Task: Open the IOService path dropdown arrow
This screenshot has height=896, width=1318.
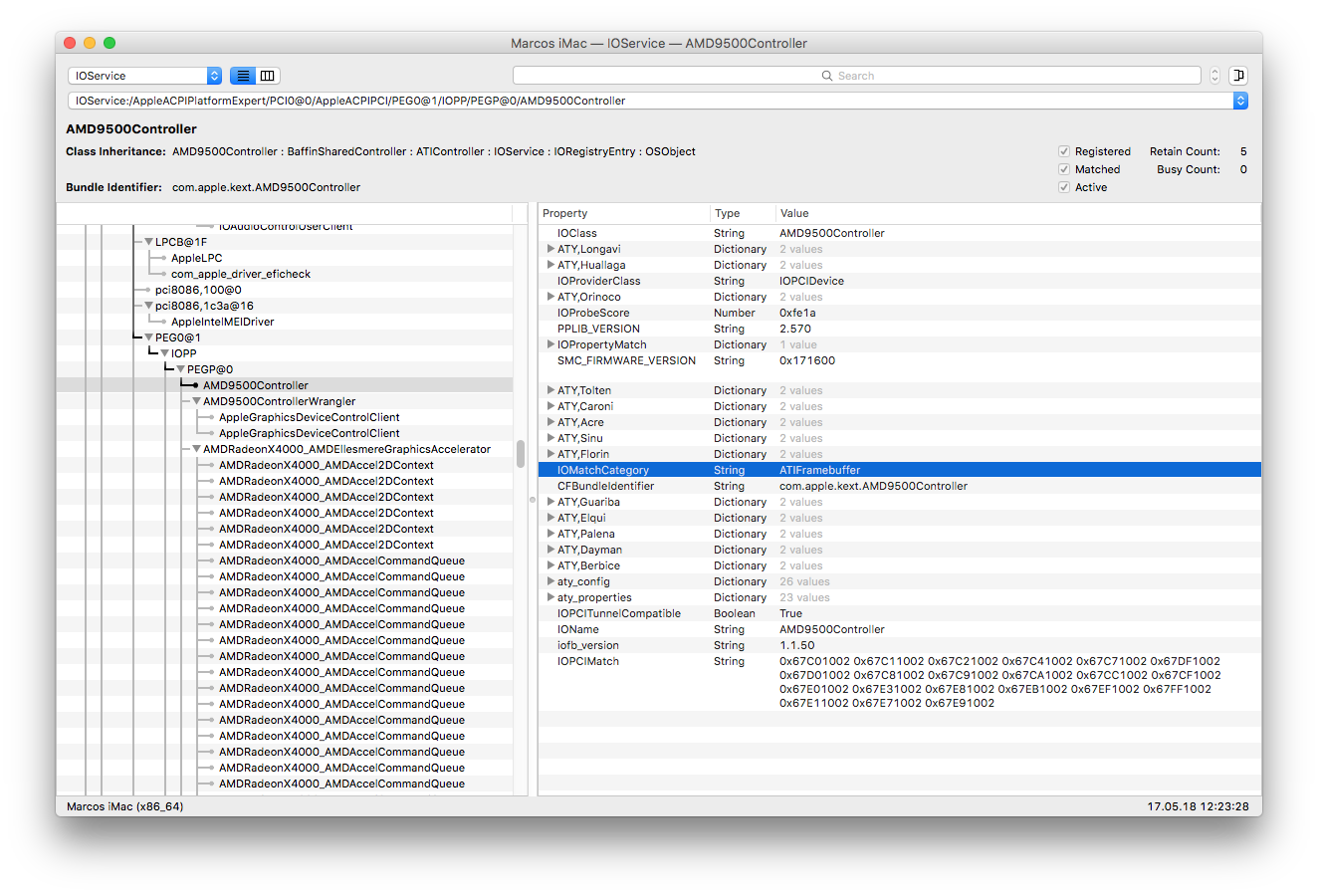Action: (1240, 101)
